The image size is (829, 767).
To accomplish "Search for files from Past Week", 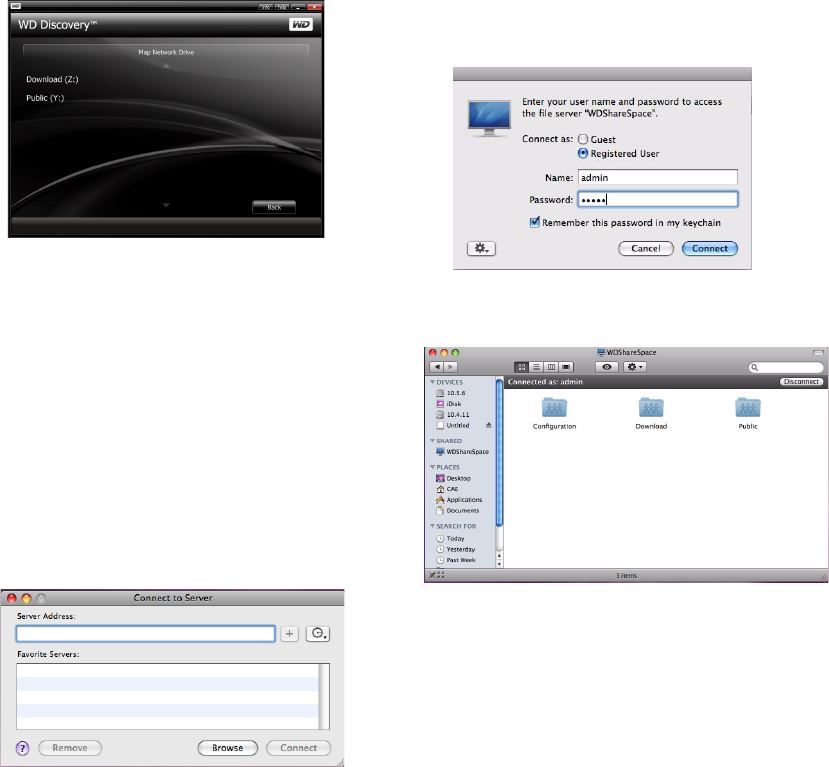I will [x=455, y=560].
